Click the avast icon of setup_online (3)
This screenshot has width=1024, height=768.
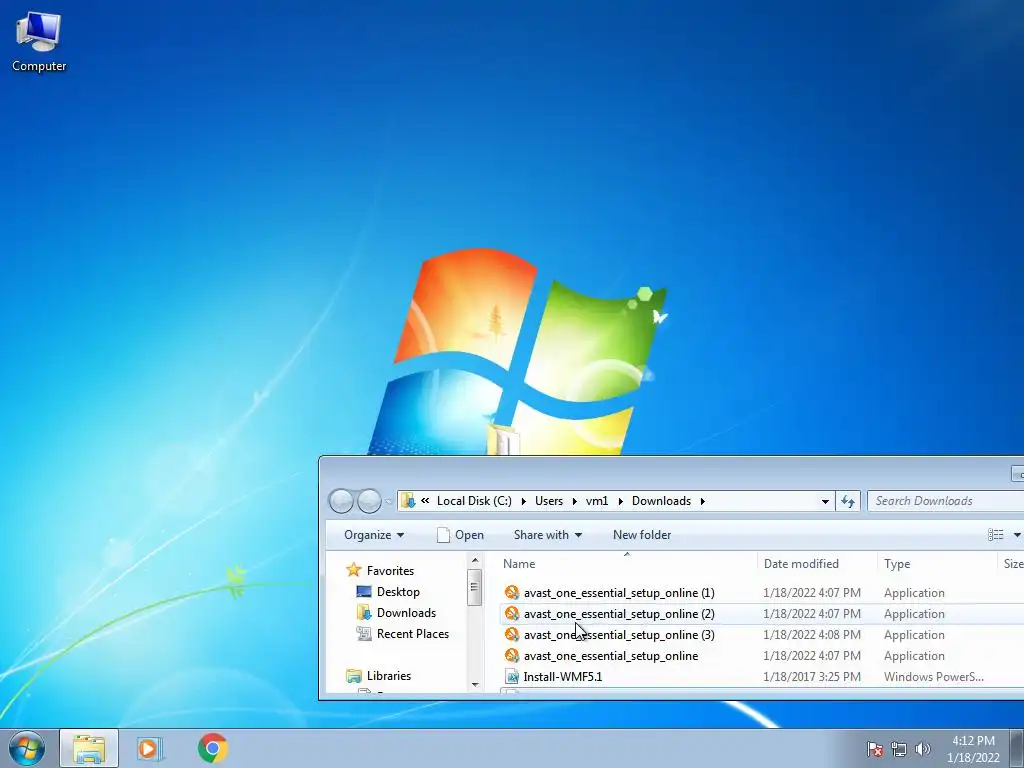click(x=512, y=634)
